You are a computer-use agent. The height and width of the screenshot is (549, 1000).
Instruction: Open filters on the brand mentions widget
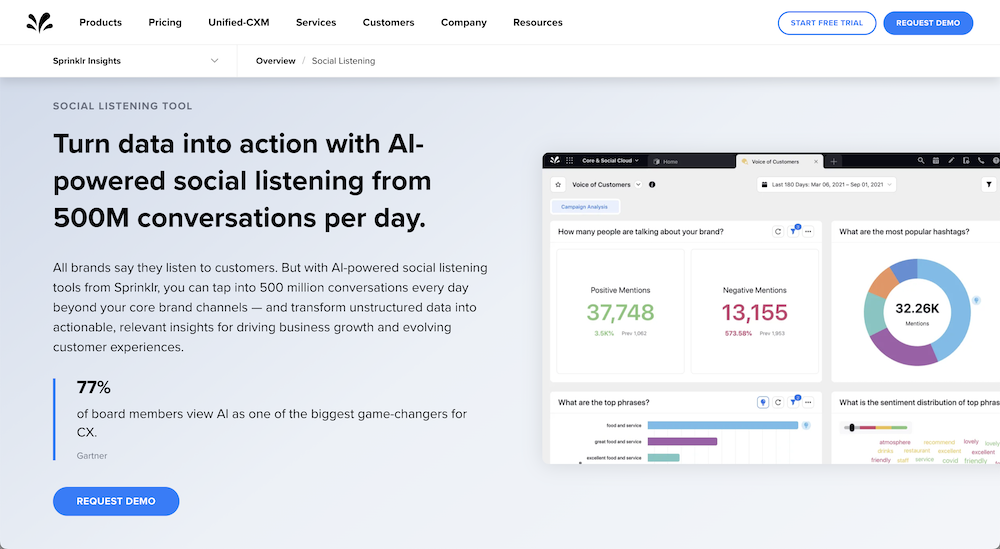tap(793, 231)
